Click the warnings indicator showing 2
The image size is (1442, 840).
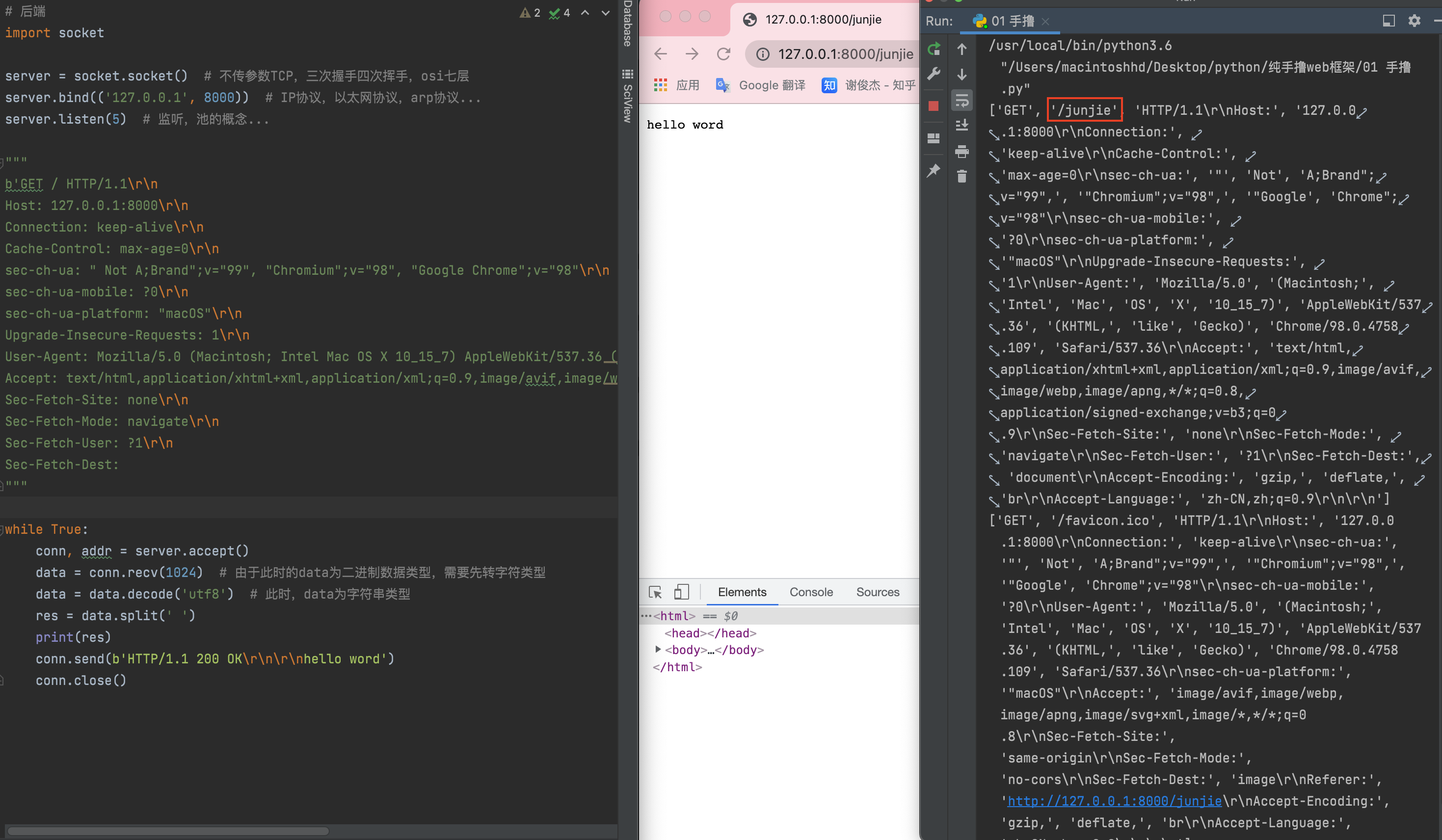click(x=530, y=13)
